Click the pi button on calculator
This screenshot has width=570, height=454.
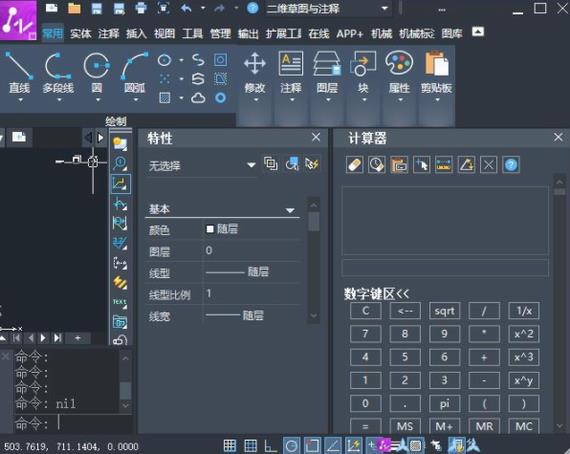444,403
